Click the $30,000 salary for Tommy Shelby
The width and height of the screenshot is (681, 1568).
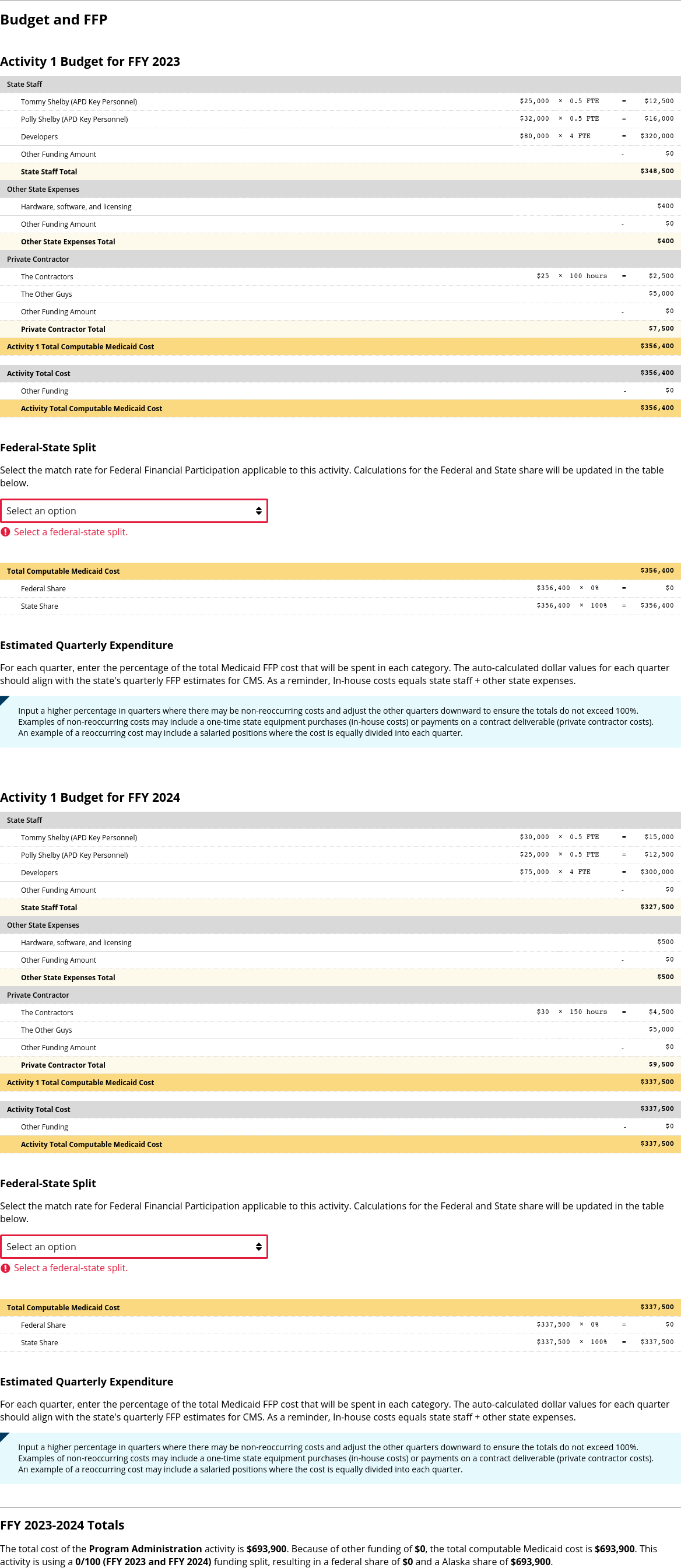[x=534, y=837]
